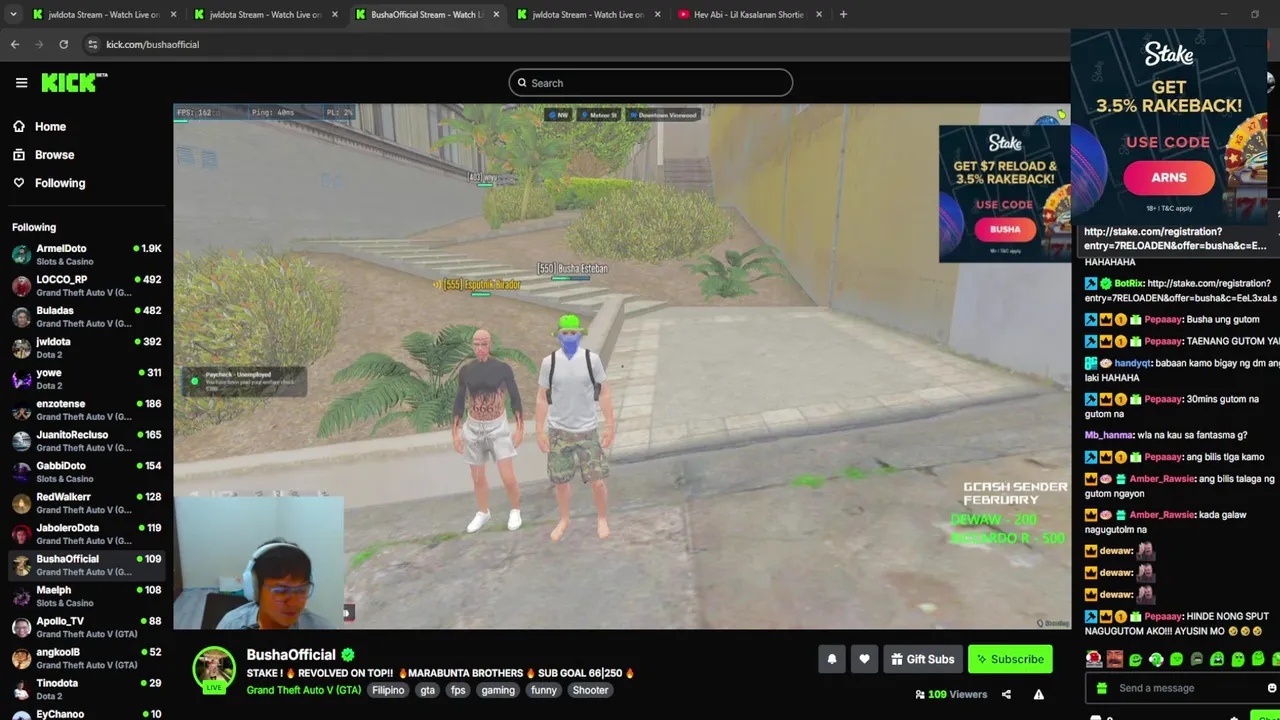Image resolution: width=1280 pixels, height=720 pixels.
Task: Open Grand Theft Auto V (GTA) category link
Action: [304, 690]
